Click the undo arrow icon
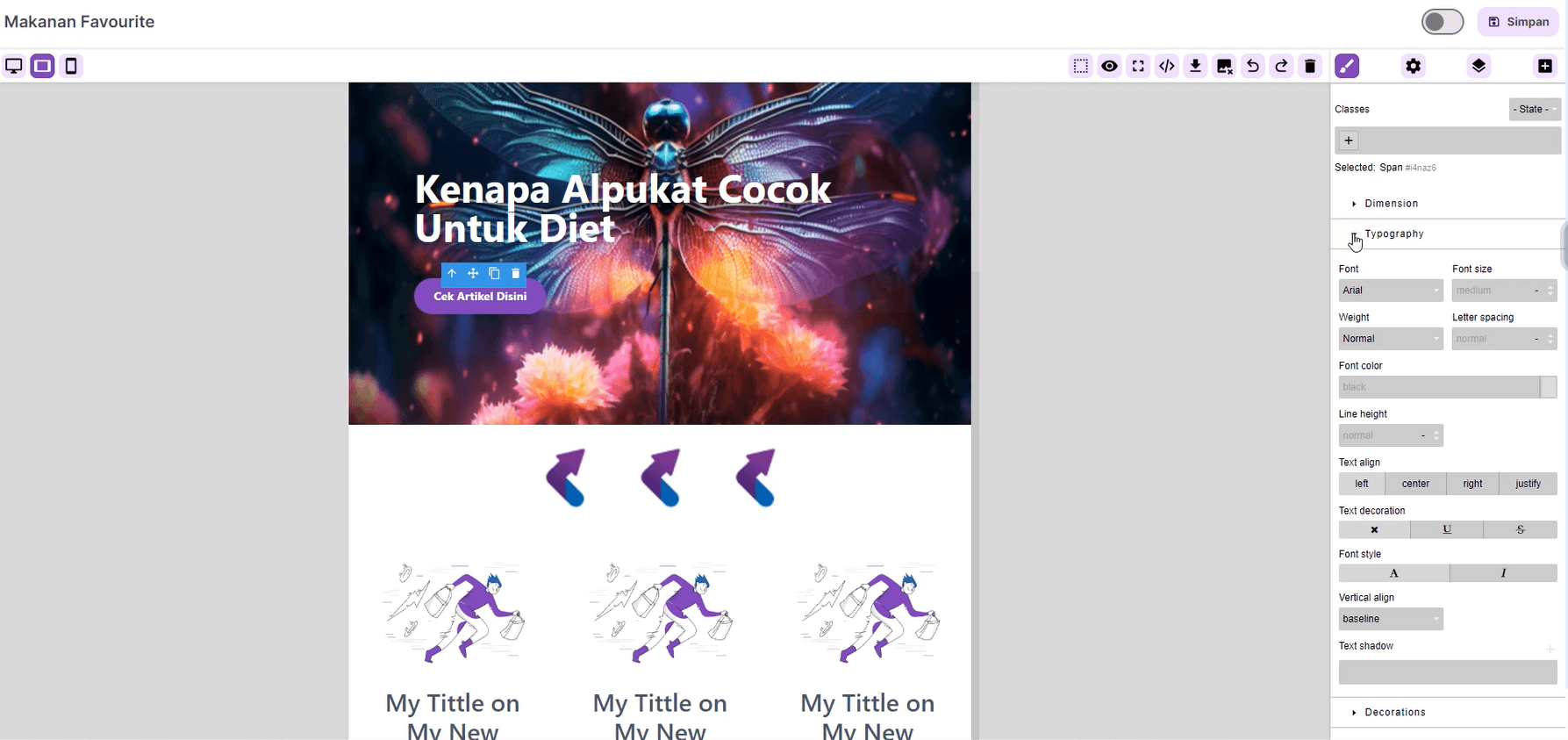Image resolution: width=1568 pixels, height=740 pixels. pyautogui.click(x=1253, y=66)
